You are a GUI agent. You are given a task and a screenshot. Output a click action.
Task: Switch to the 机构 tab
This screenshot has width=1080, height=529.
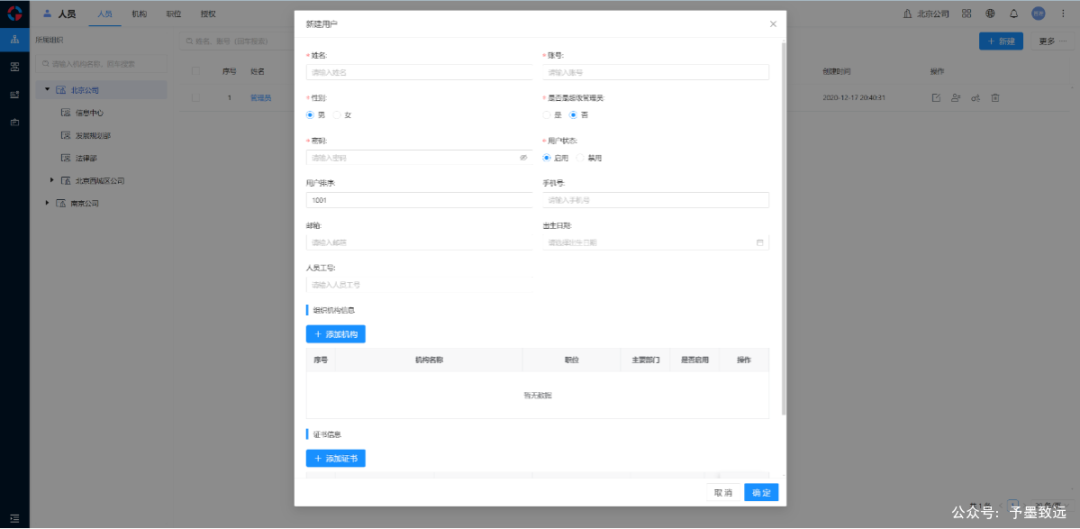coord(139,13)
